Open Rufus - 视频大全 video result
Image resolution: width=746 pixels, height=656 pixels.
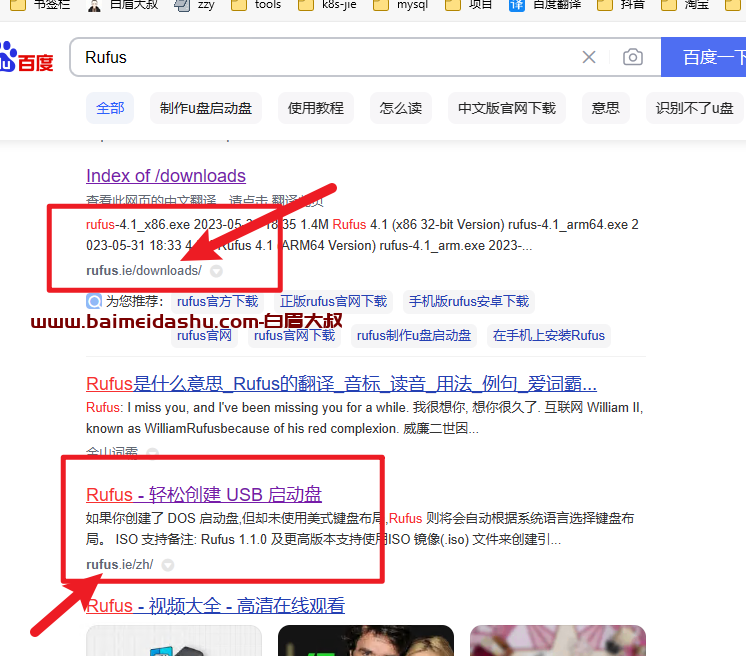coord(215,606)
